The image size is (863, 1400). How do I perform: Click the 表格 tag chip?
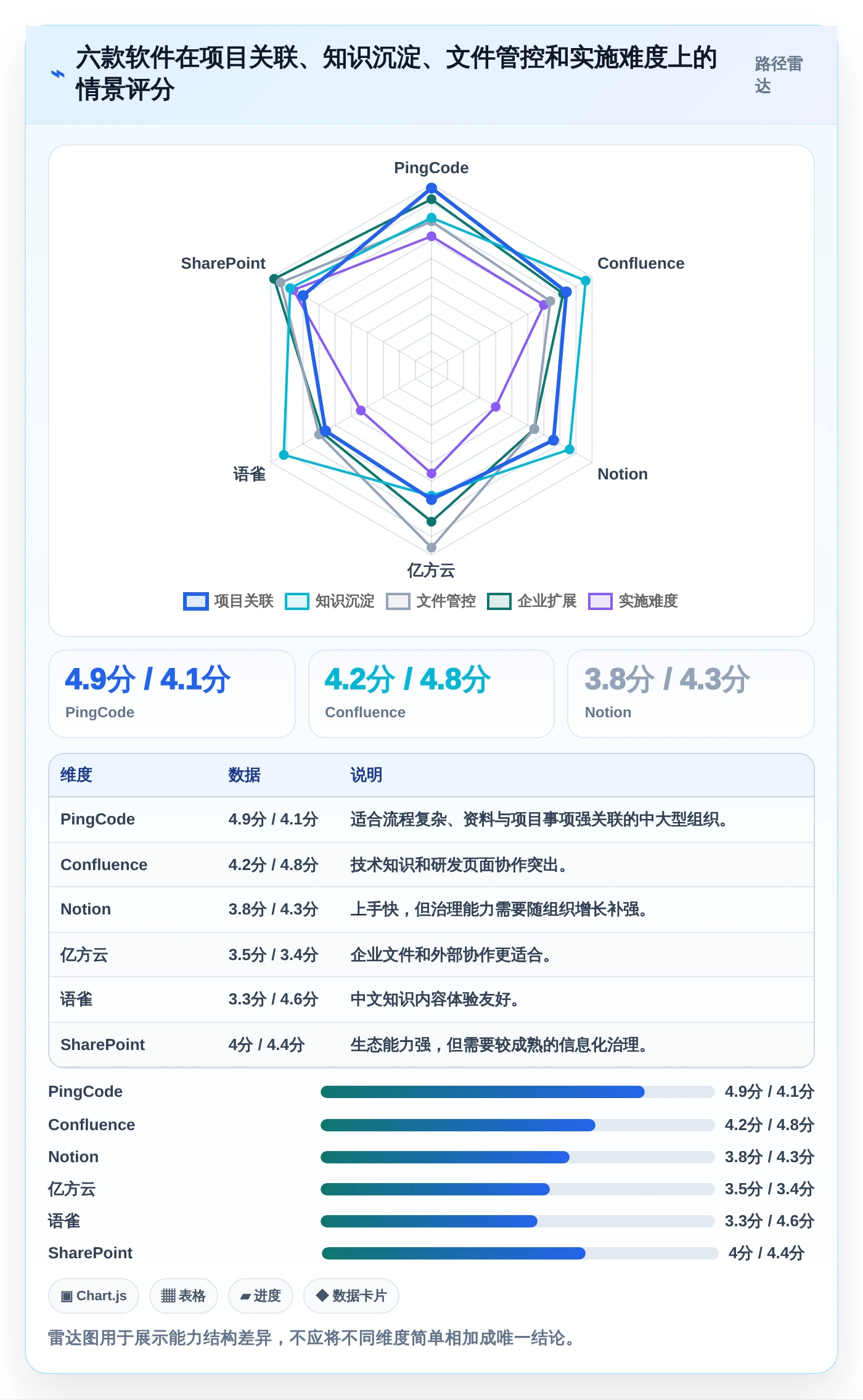[x=183, y=1296]
